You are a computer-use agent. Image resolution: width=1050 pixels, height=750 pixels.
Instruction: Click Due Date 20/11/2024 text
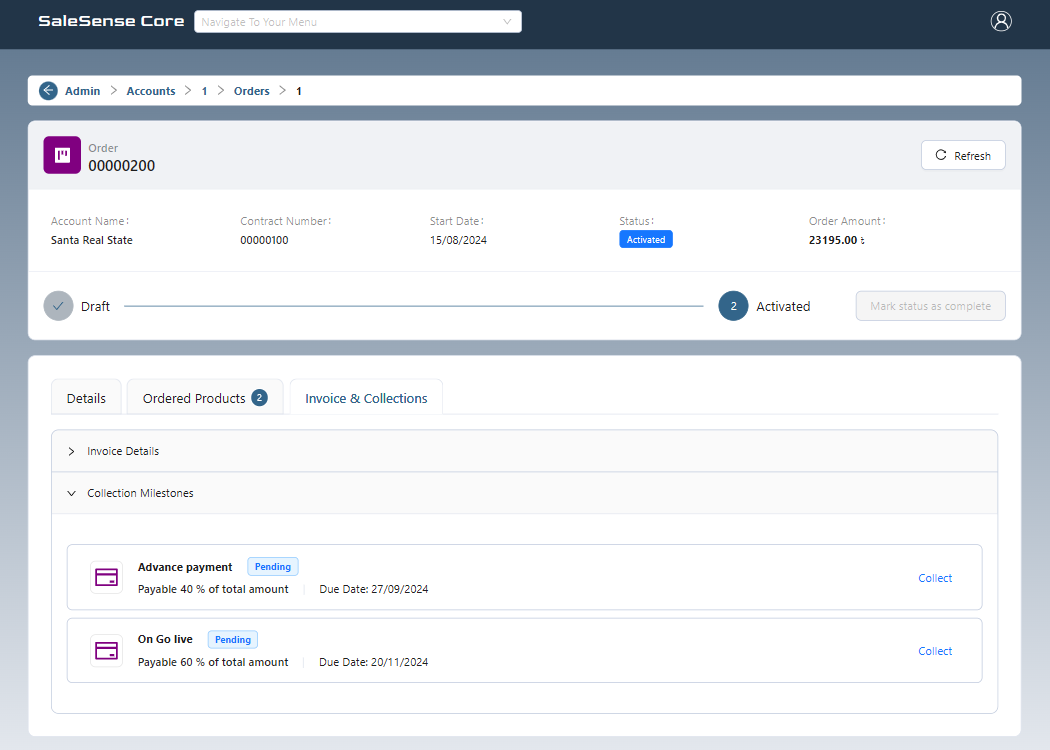pyautogui.click(x=374, y=662)
